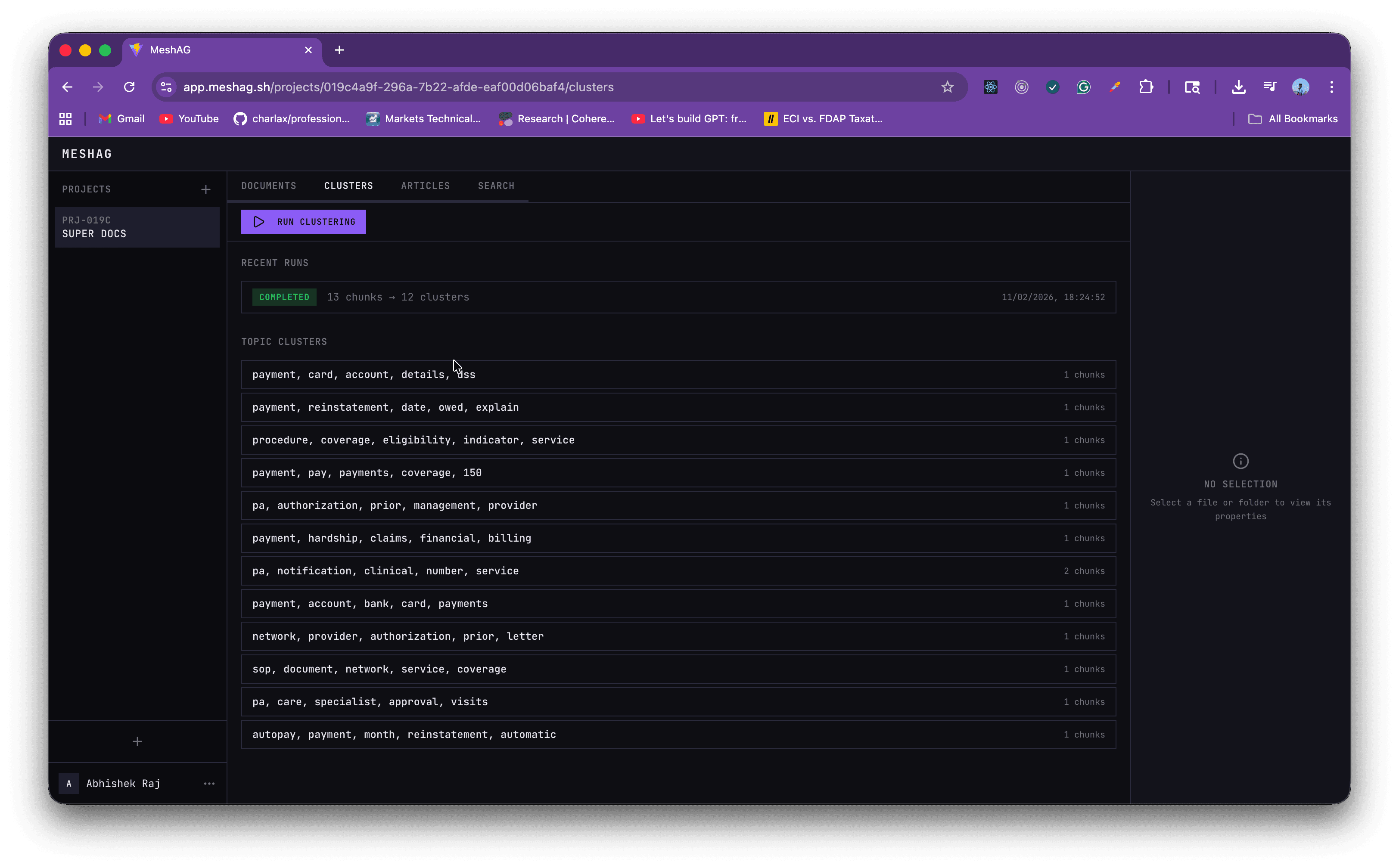This screenshot has height=868, width=1399.
Task: View recent browser Downloads
Action: [x=1238, y=87]
